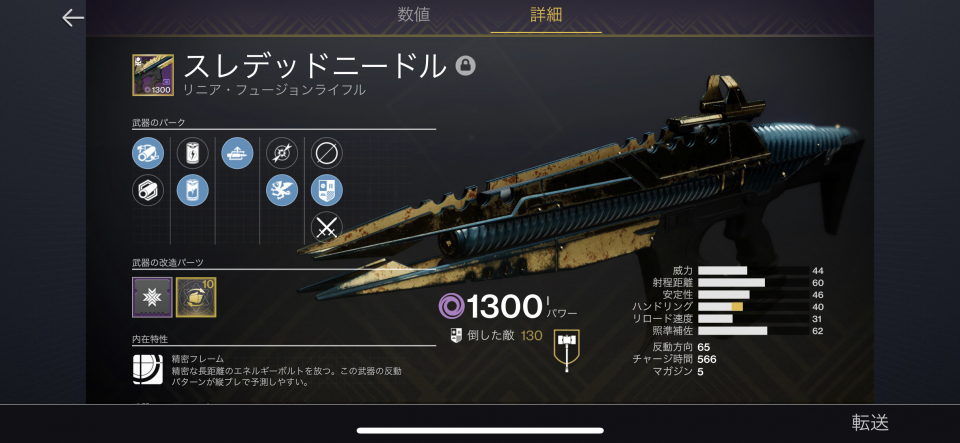The width and height of the screenshot is (960, 443).
Task: Tap the third column weapon loader perk
Action: coord(238,153)
